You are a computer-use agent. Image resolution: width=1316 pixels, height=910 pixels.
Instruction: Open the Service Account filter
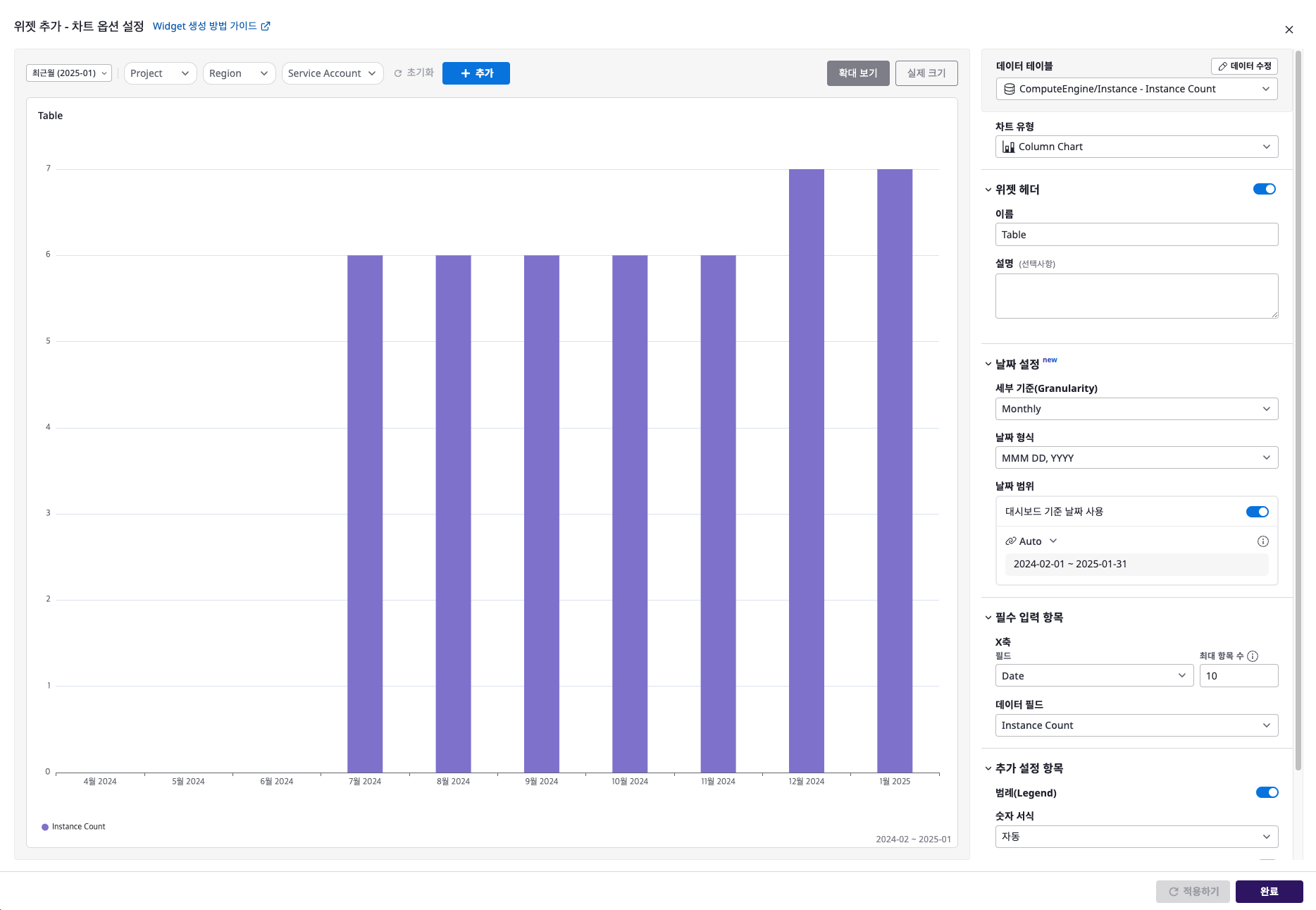tap(333, 73)
